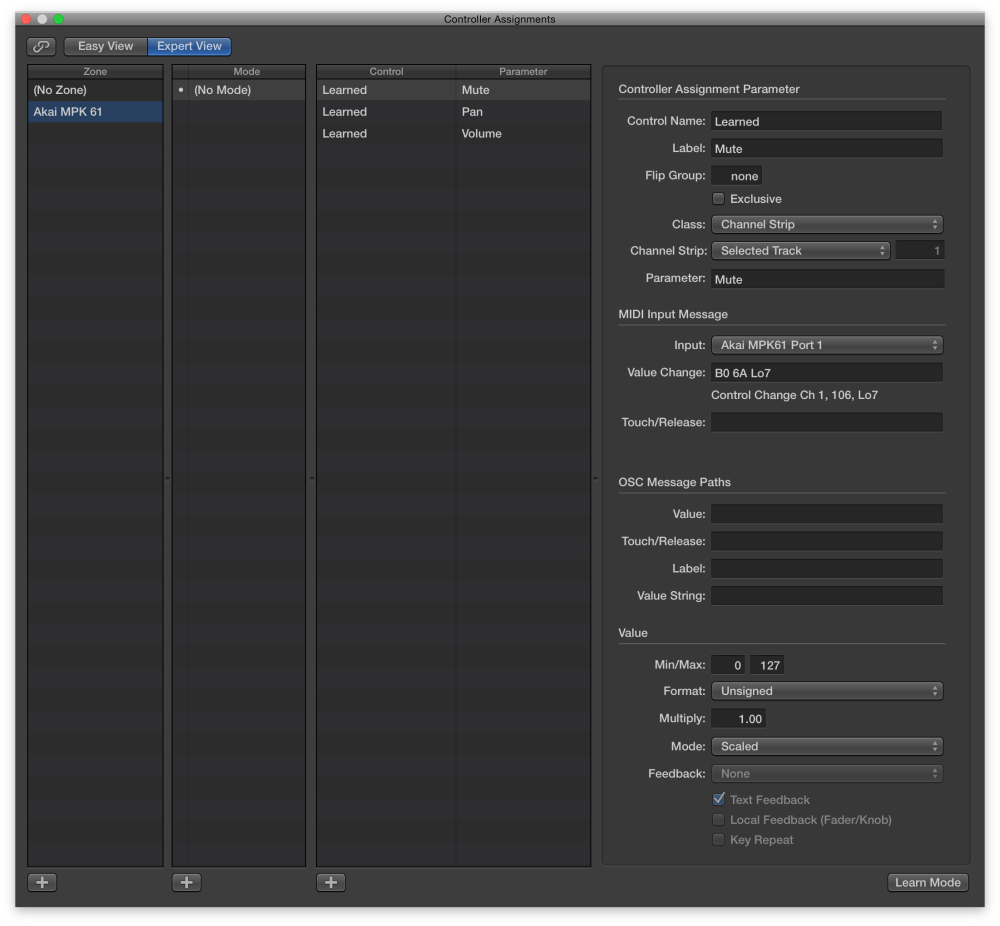Click the link icon in the top-left corner
Image resolution: width=1000 pixels, height=926 pixels.
pos(41,46)
